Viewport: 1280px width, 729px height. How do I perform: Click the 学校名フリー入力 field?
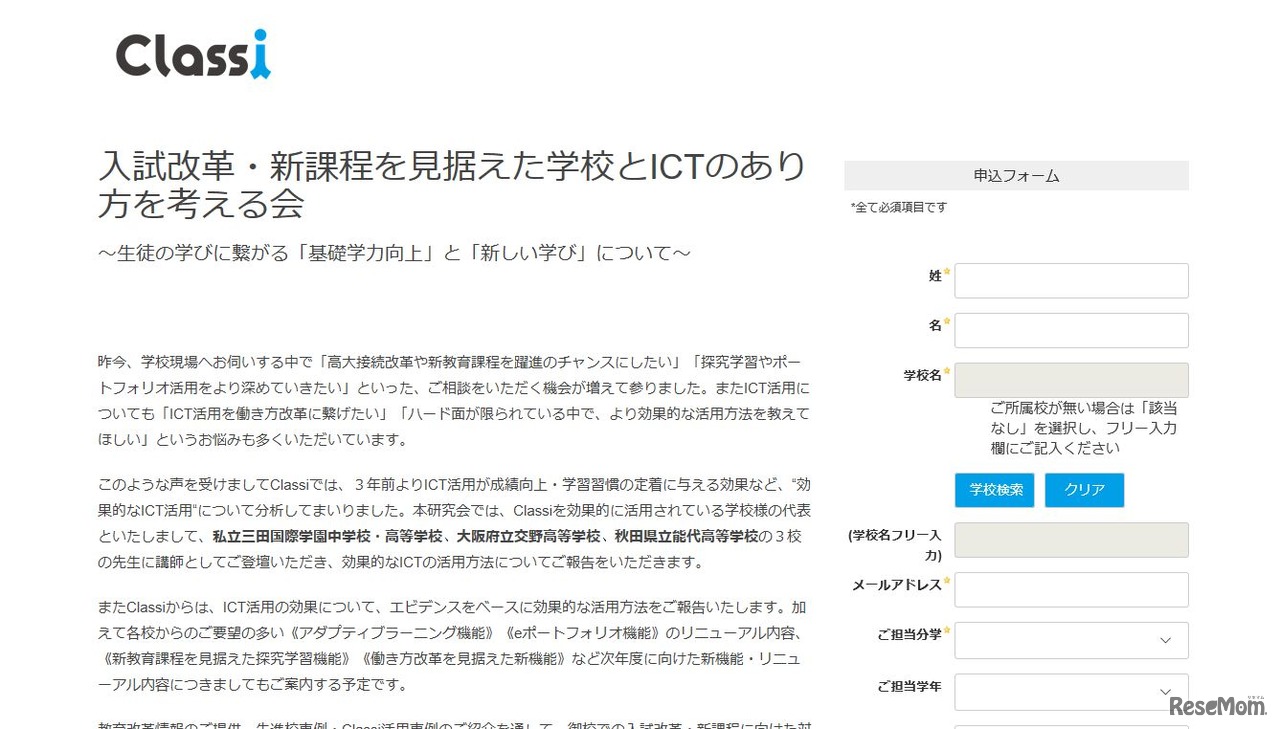[1070, 540]
